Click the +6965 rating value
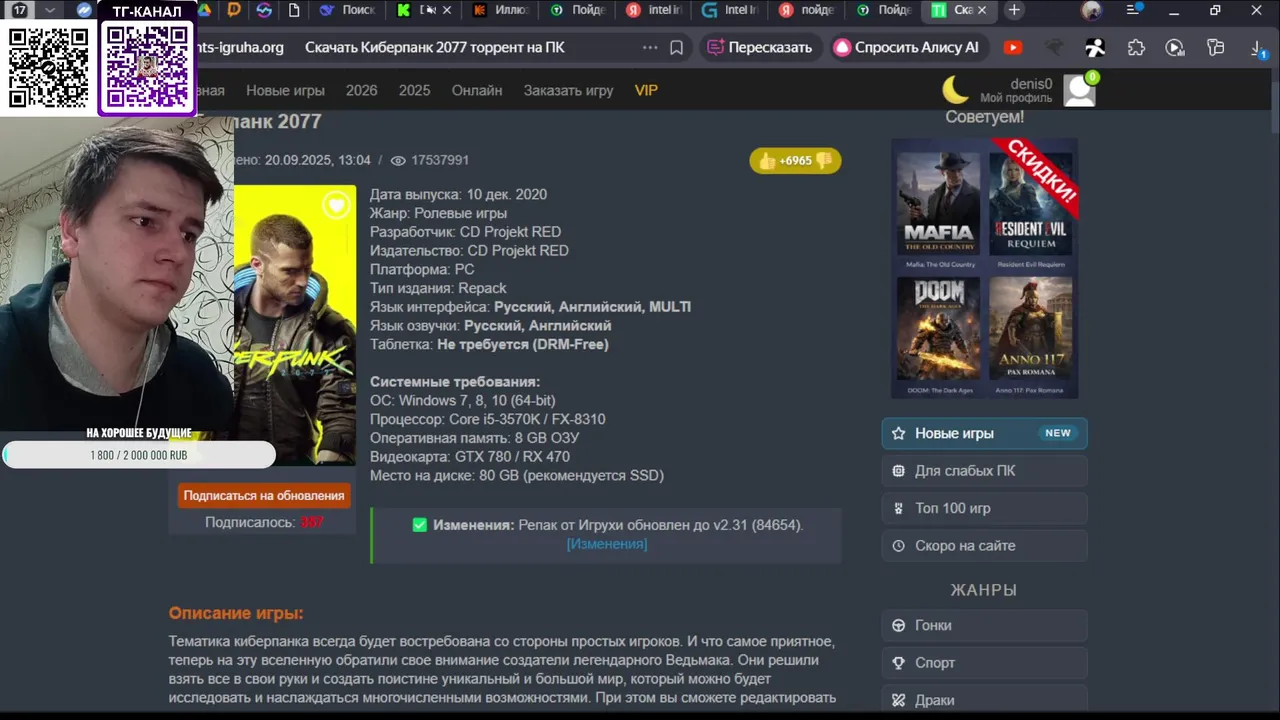Viewport: 1280px width, 720px height. (x=796, y=161)
